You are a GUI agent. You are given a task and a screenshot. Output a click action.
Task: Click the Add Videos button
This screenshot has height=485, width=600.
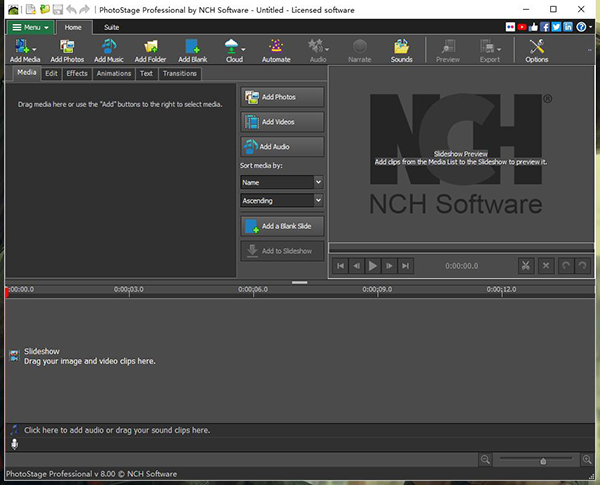tap(282, 122)
